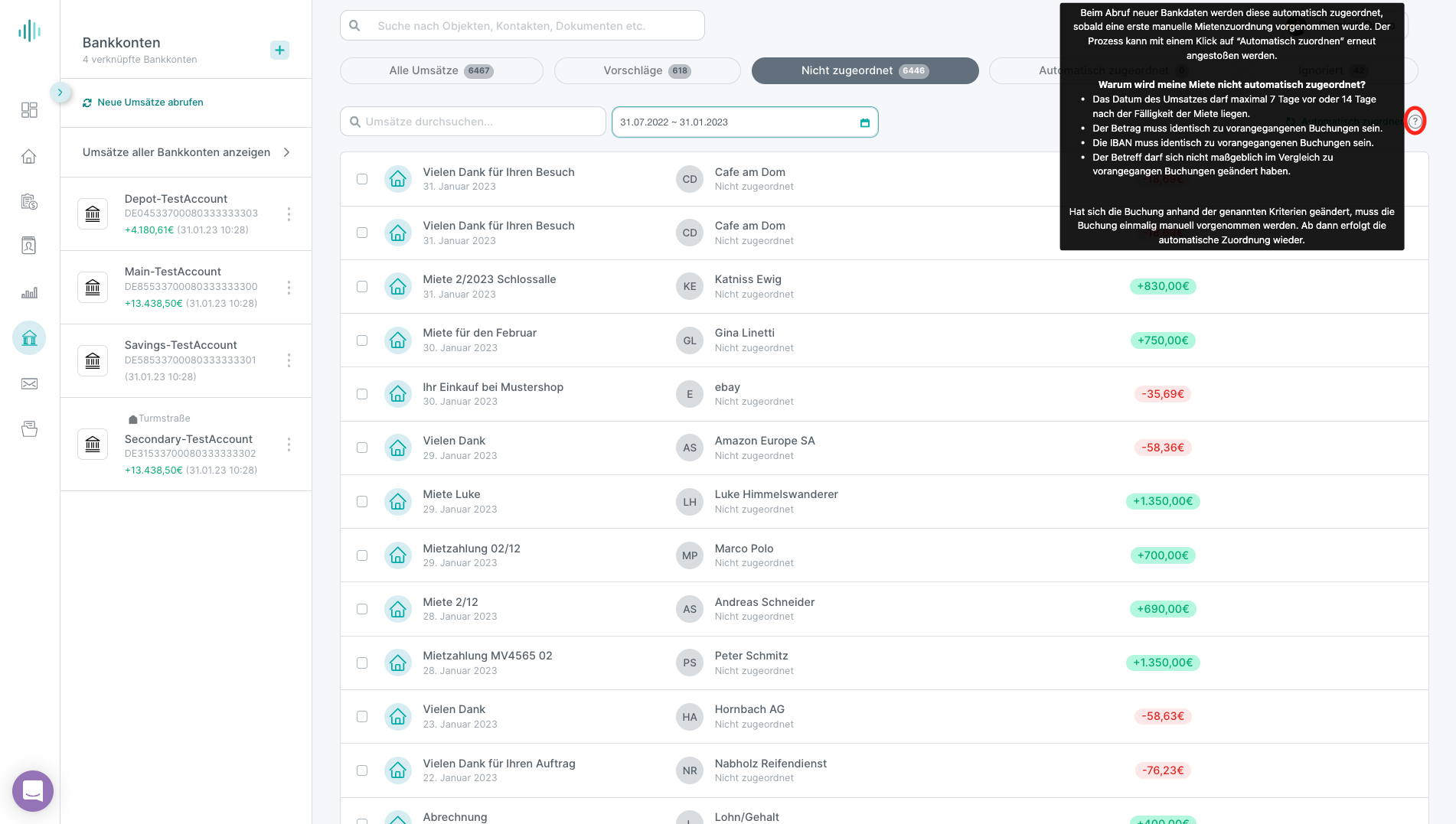The width and height of the screenshot is (1456, 824).
Task: Click the -58,36€ Amazon amount badge
Action: tap(1163, 448)
